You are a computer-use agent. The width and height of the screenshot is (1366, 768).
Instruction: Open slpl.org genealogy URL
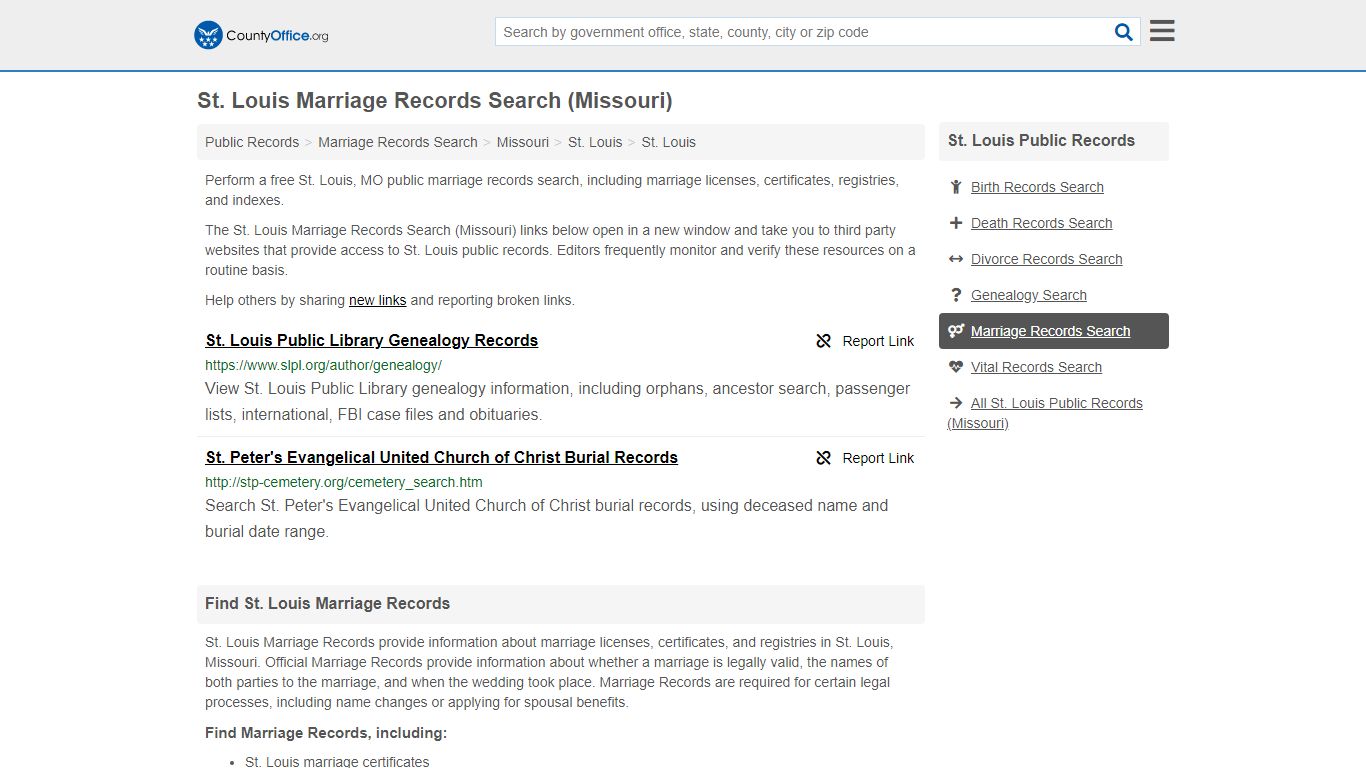(323, 365)
